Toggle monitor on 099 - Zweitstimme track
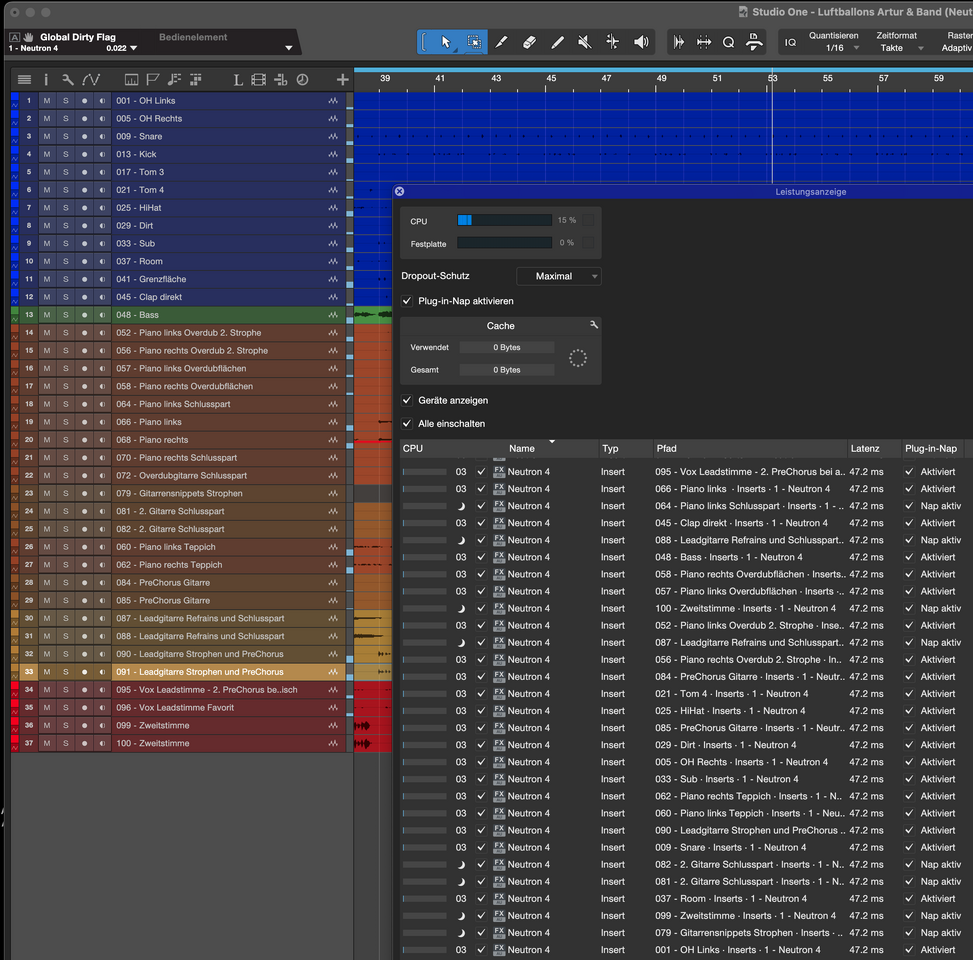Screen dimensions: 973x960 point(102,725)
